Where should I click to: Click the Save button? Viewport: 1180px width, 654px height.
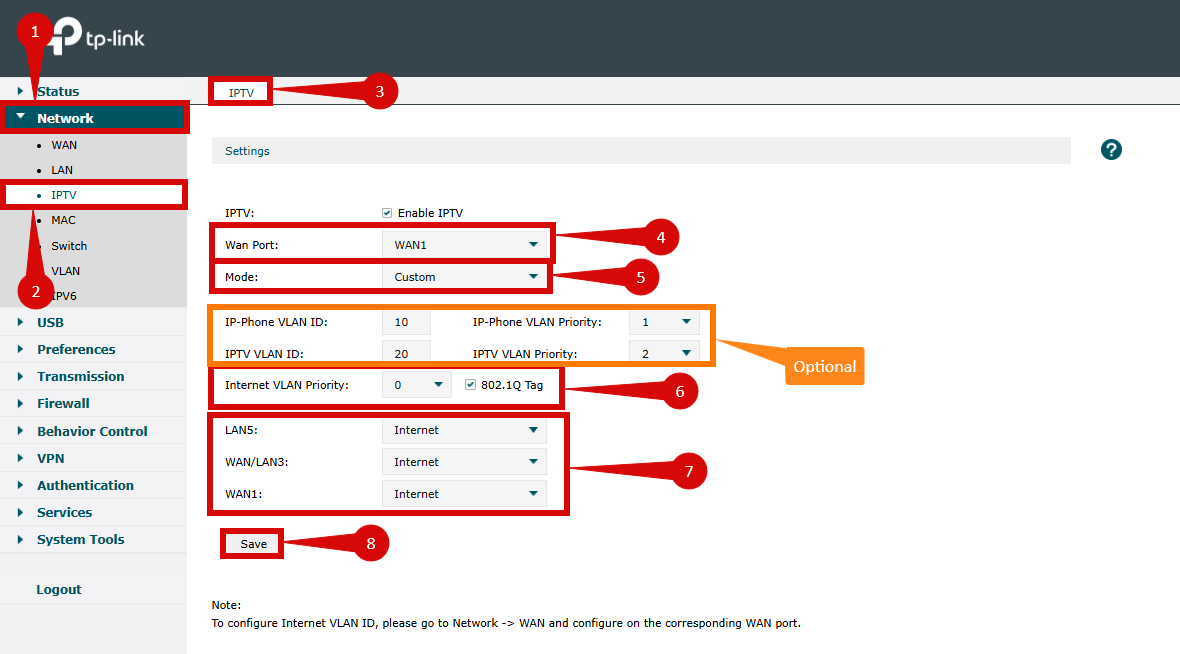(253, 544)
